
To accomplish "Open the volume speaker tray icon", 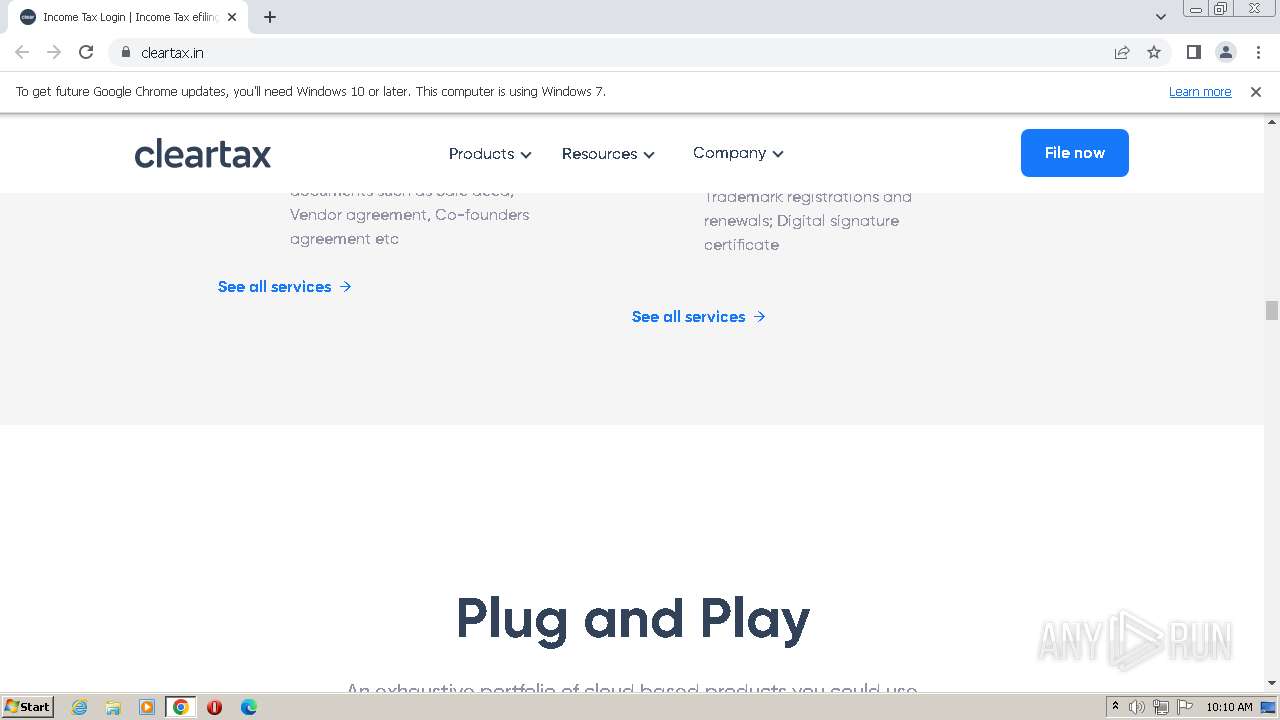I will point(1137,707).
